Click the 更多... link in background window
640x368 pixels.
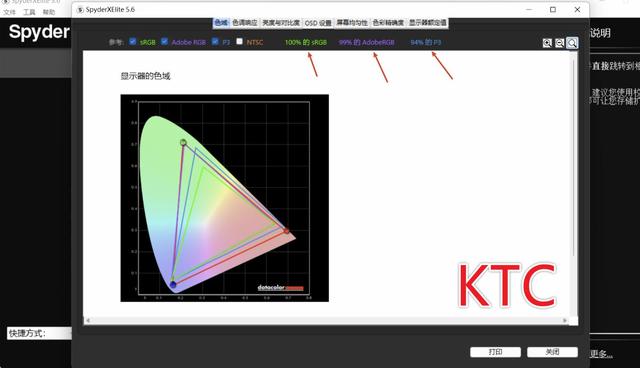[601, 354]
